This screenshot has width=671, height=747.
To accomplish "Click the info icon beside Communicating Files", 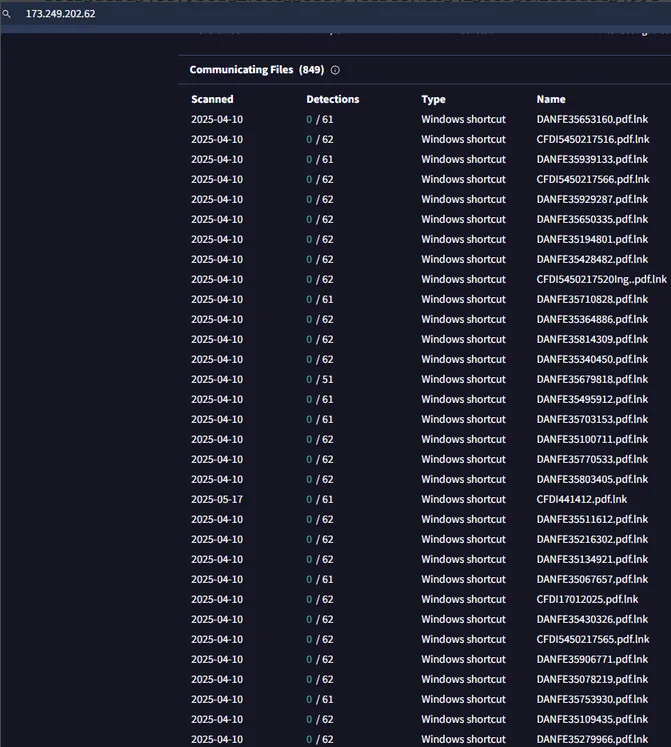I will point(335,70).
